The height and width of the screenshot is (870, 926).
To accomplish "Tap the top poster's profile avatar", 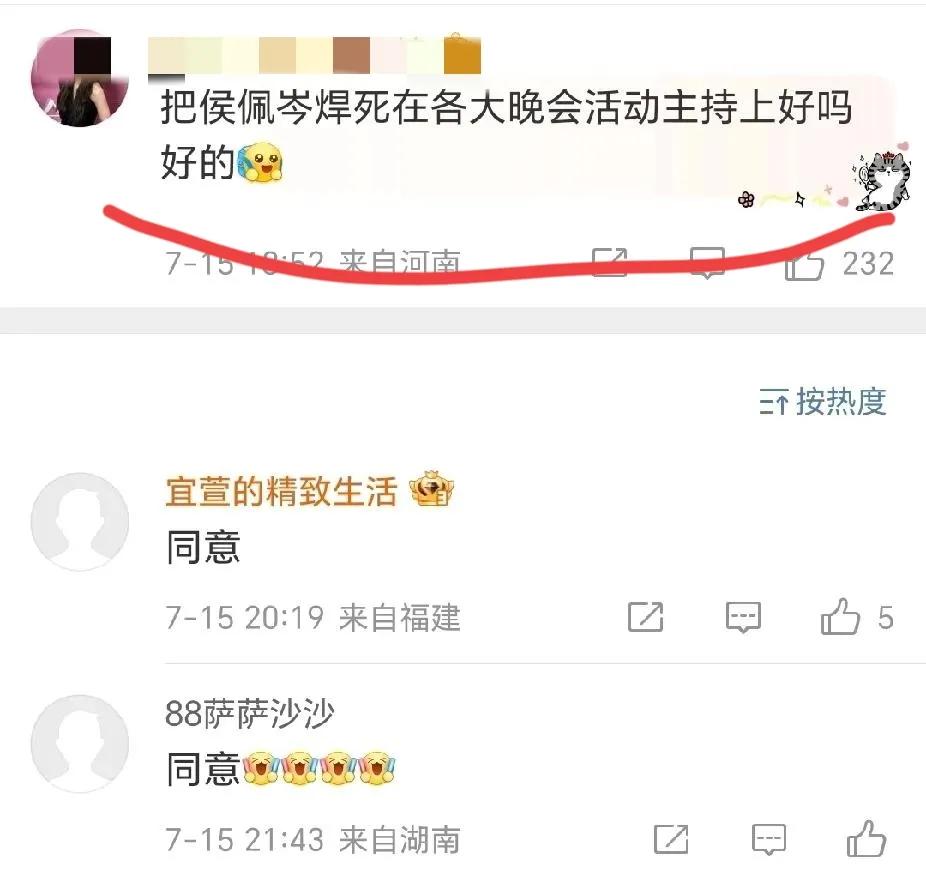I will pyautogui.click(x=80, y=77).
